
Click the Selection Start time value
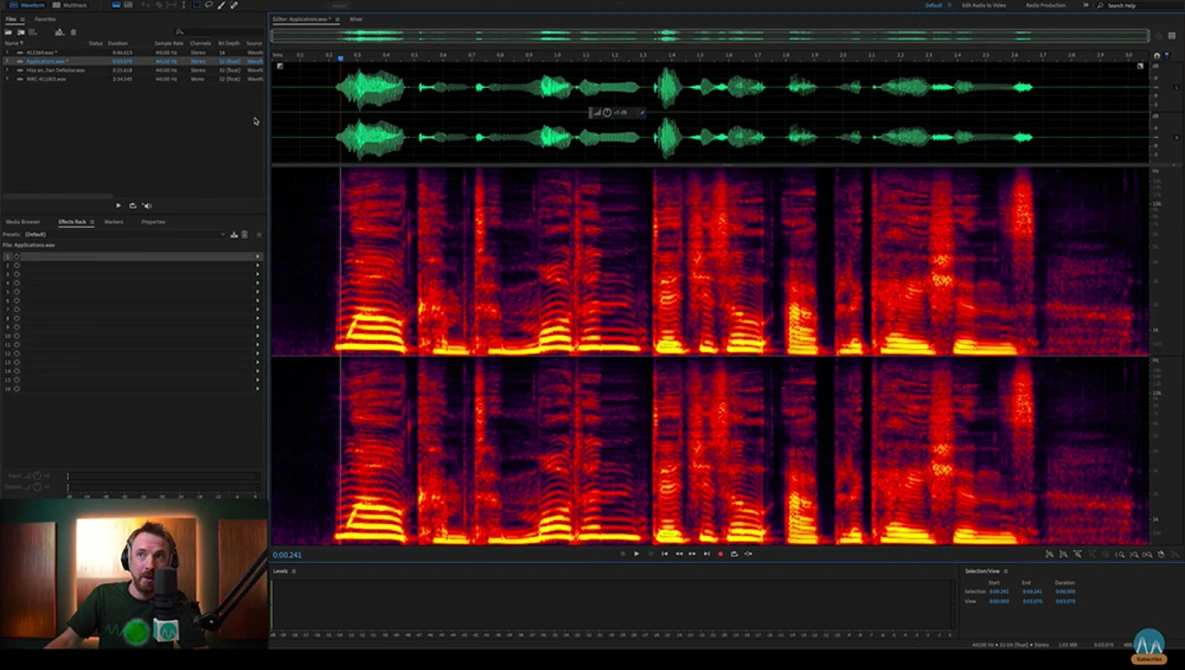coord(999,591)
